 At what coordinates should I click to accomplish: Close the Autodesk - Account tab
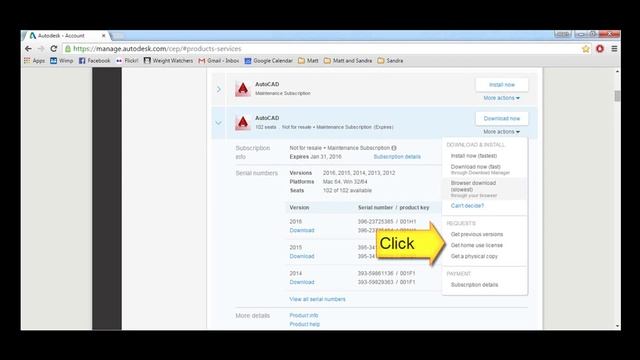104,36
